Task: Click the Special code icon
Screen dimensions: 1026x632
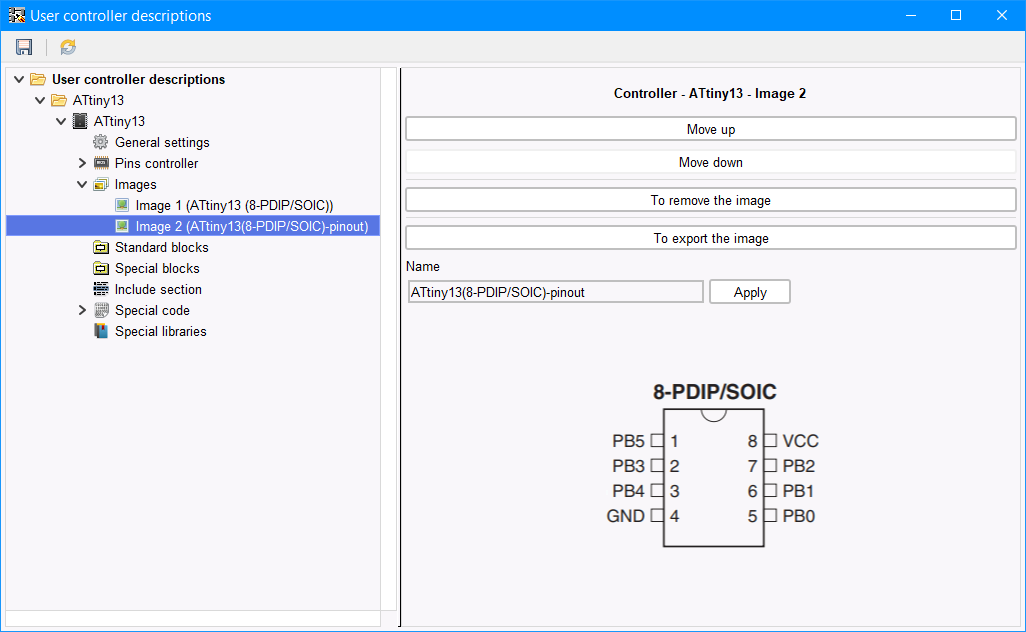Action: [x=101, y=310]
